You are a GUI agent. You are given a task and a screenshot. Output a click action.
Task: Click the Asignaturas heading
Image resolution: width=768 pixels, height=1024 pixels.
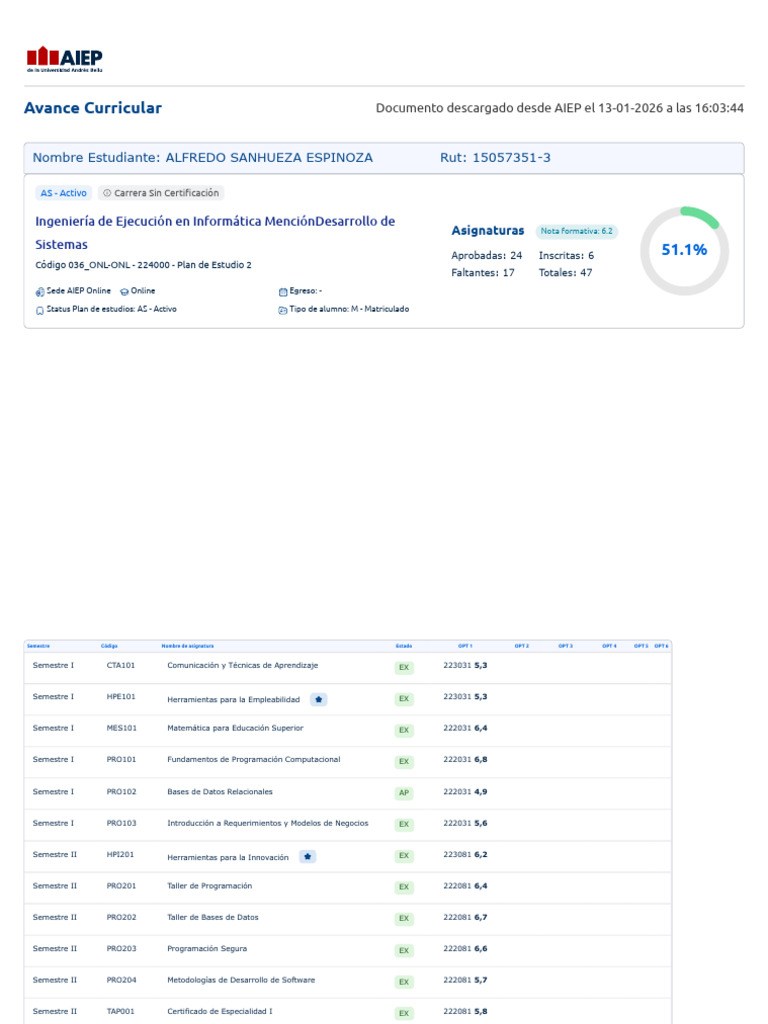(488, 231)
